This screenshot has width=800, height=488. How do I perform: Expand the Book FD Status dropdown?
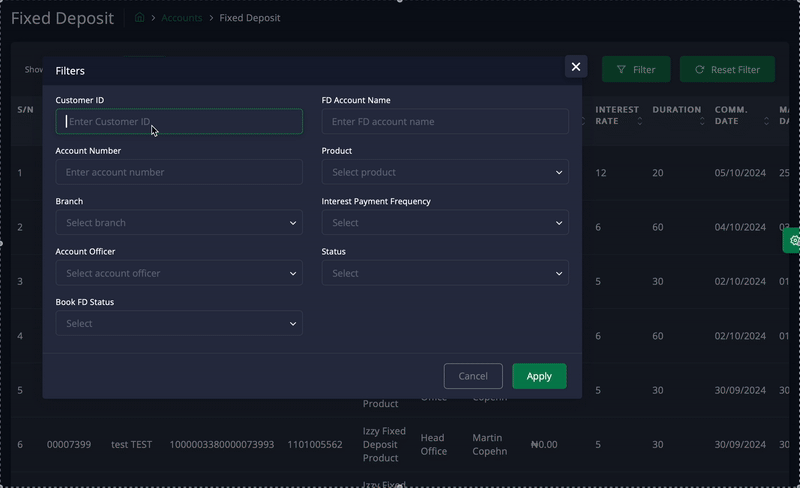point(179,324)
